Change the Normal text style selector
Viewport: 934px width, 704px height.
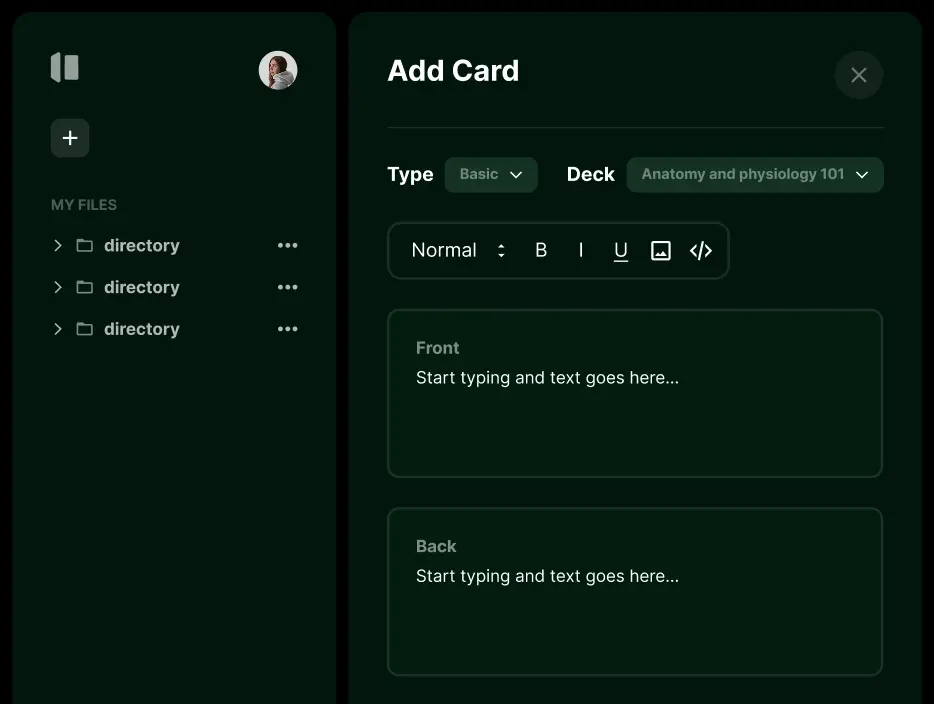click(459, 251)
